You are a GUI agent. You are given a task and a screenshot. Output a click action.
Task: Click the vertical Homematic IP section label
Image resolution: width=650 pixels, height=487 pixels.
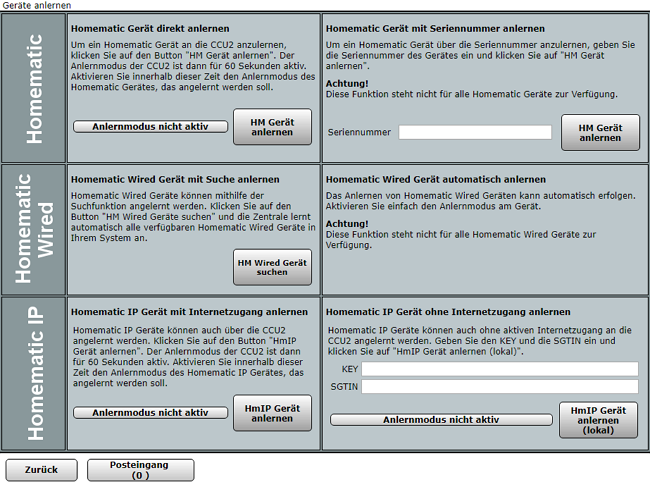(33, 372)
